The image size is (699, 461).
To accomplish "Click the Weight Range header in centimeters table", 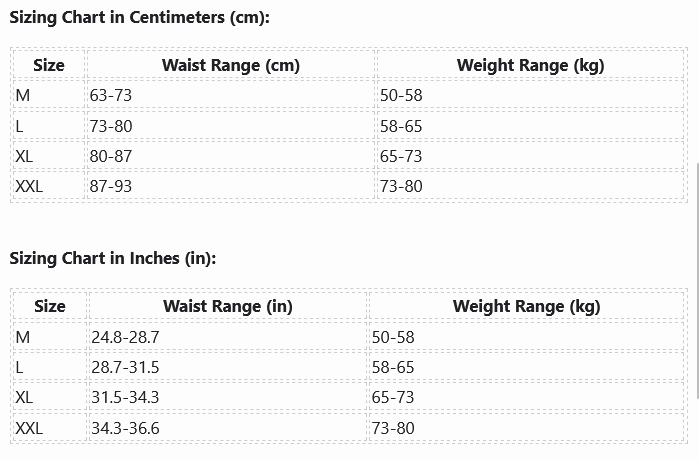I will click(x=530, y=65).
